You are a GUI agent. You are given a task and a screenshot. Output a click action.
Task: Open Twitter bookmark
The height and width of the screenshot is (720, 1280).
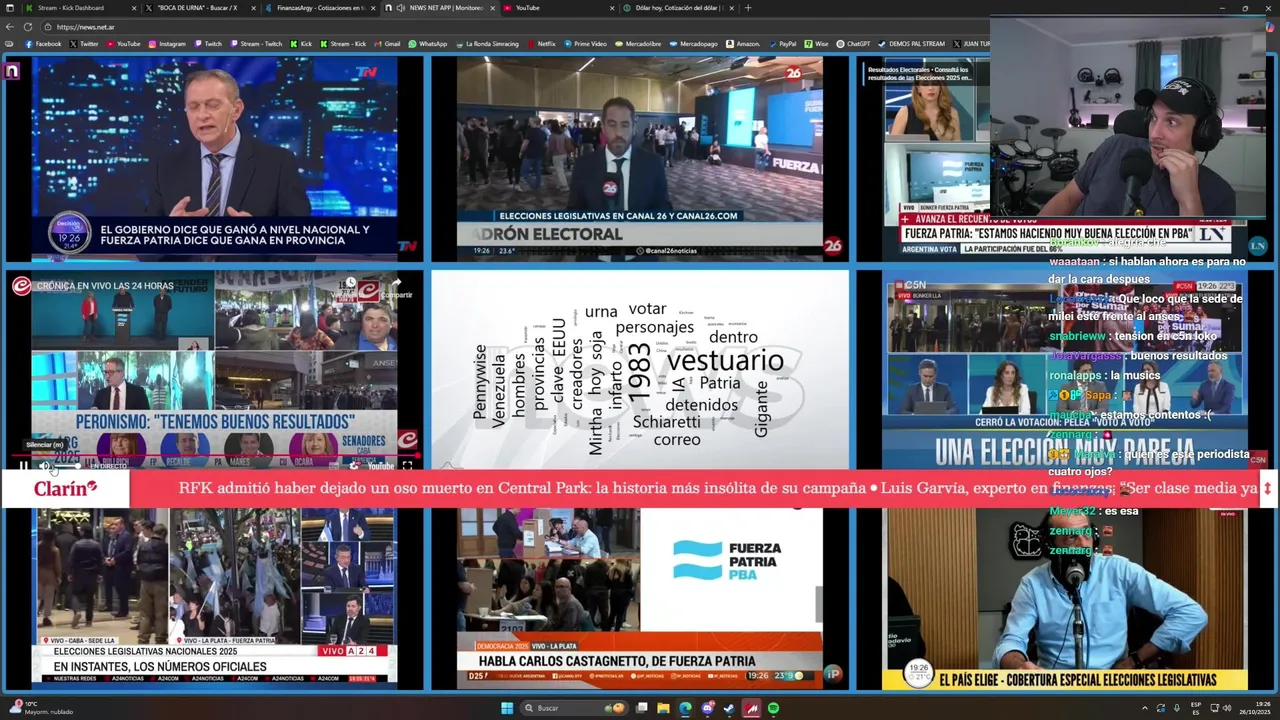click(x=84, y=44)
